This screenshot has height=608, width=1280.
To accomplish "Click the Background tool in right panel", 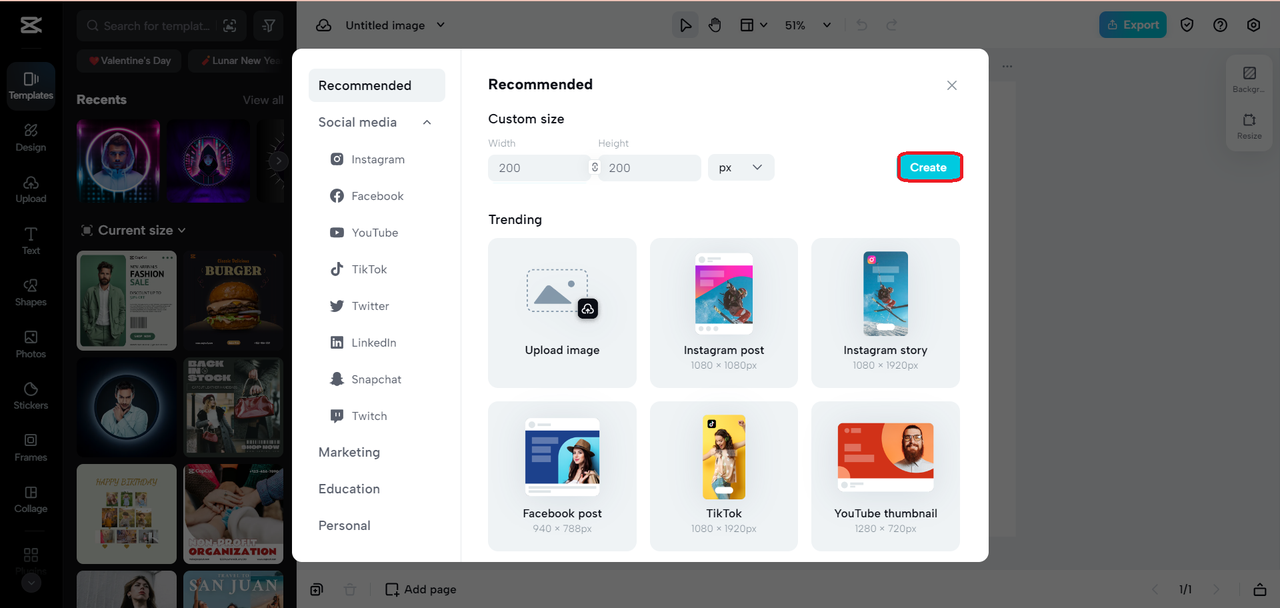I will click(1249, 80).
